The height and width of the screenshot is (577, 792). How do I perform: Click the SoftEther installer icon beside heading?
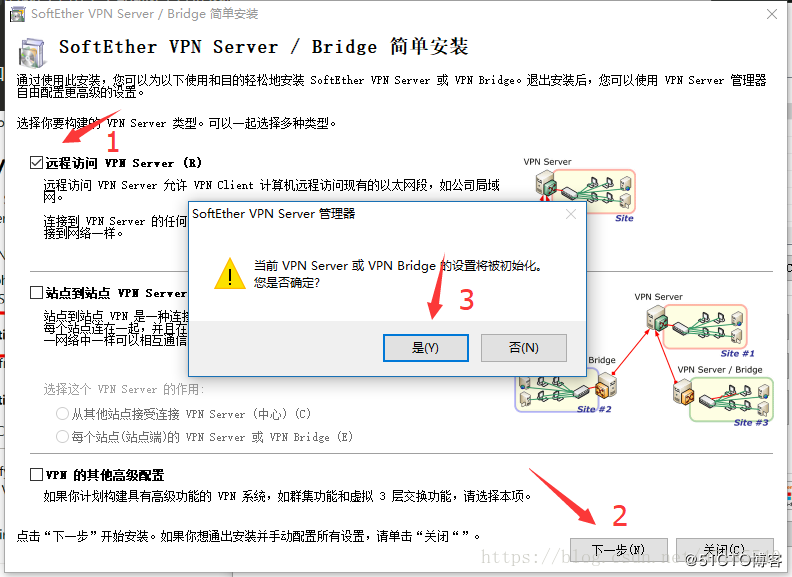pyautogui.click(x=32, y=53)
